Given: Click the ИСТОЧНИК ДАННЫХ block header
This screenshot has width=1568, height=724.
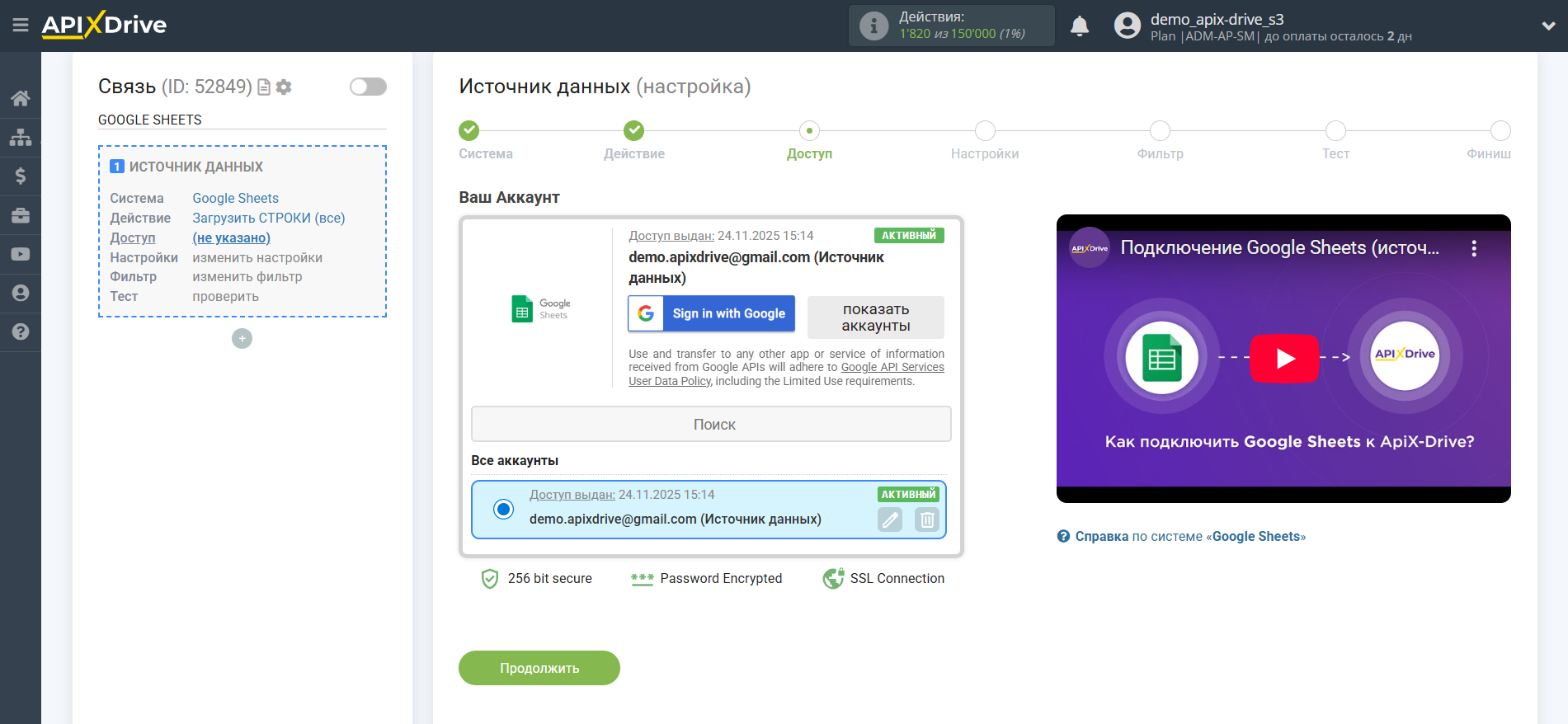Looking at the screenshot, I should pyautogui.click(x=196, y=167).
